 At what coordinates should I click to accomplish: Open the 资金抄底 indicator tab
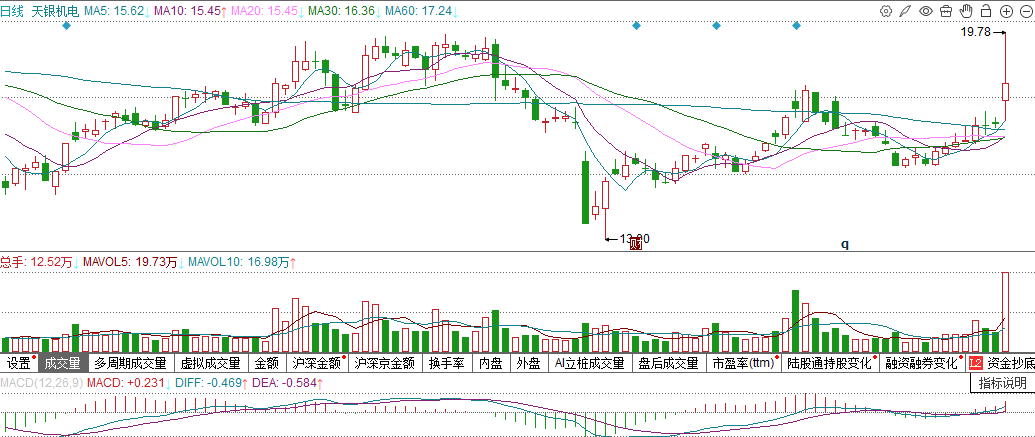1010,364
